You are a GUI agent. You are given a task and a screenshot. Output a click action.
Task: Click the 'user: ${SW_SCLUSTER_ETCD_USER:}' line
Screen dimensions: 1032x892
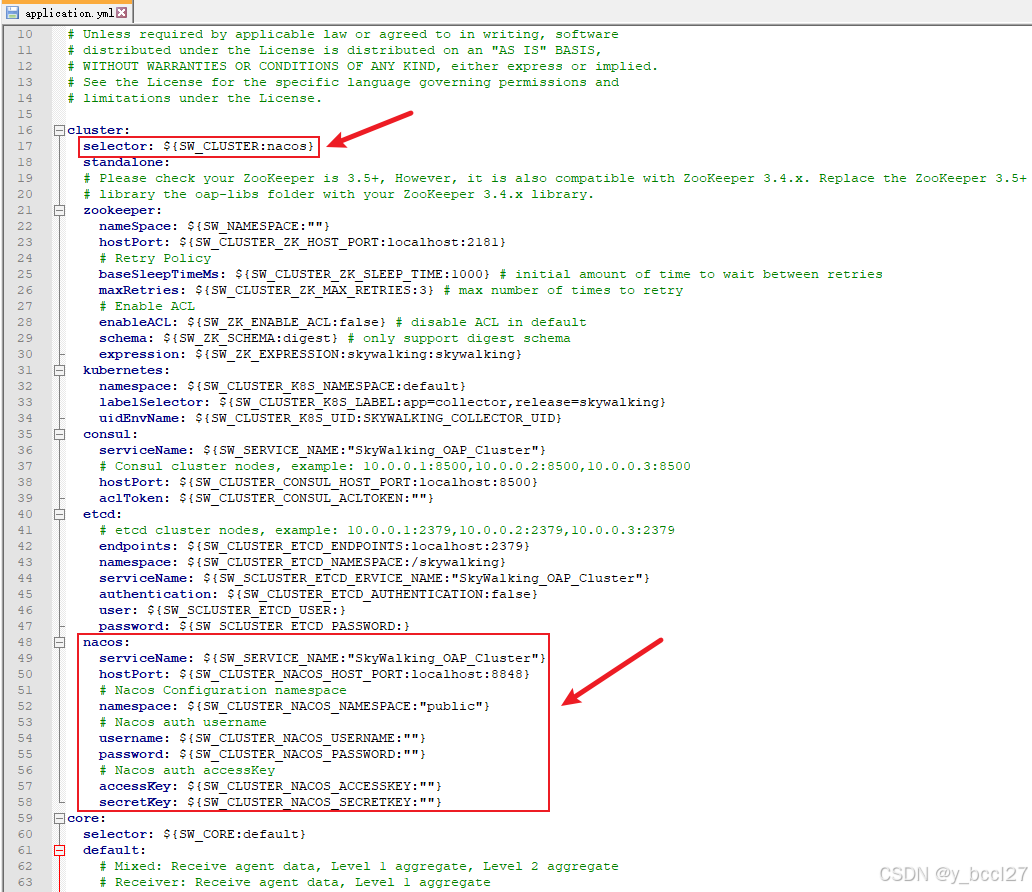click(222, 610)
